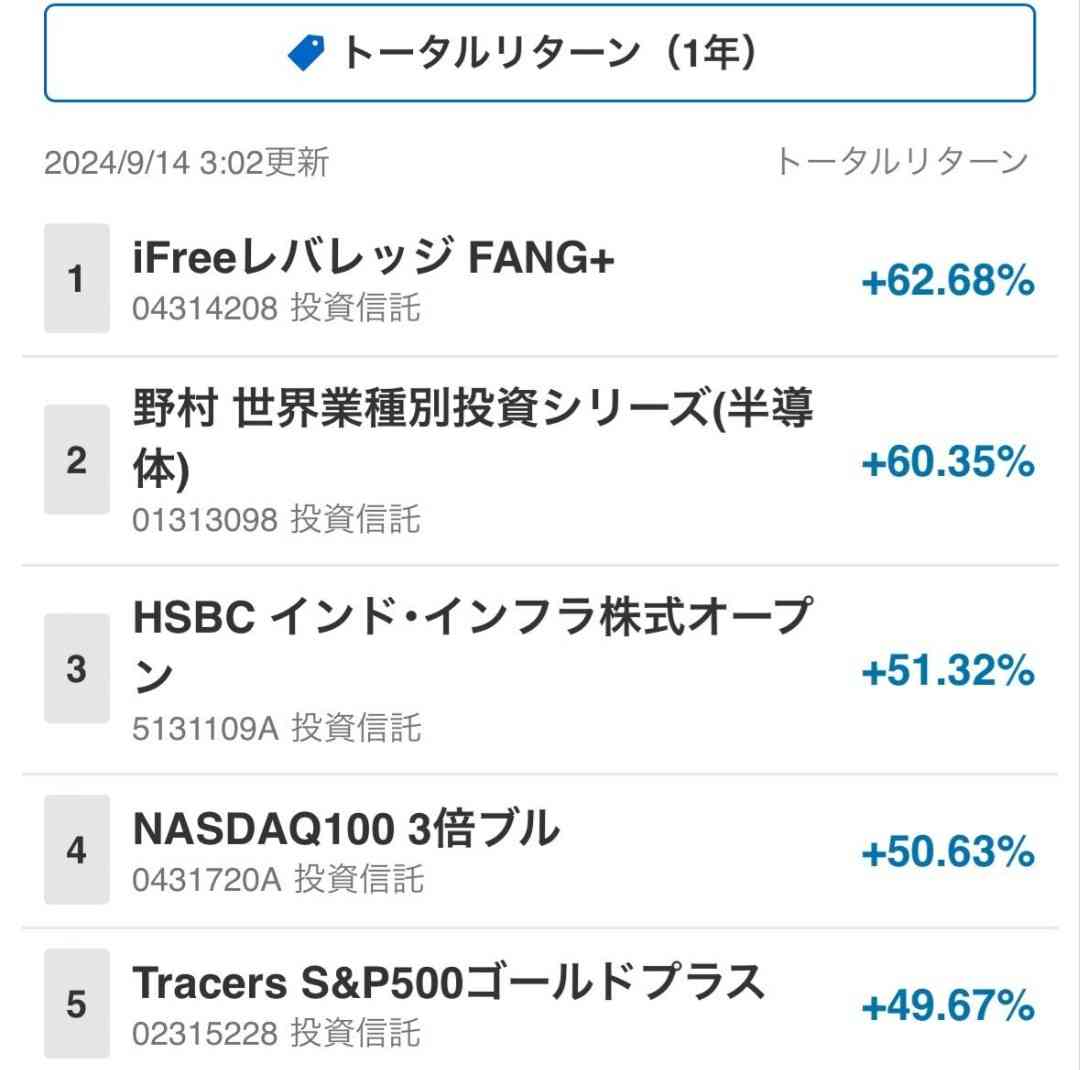This screenshot has height=1070, width=1080.
Task: Open Tracers S&P500ゴールドプラス fund page
Action: (x=448, y=982)
